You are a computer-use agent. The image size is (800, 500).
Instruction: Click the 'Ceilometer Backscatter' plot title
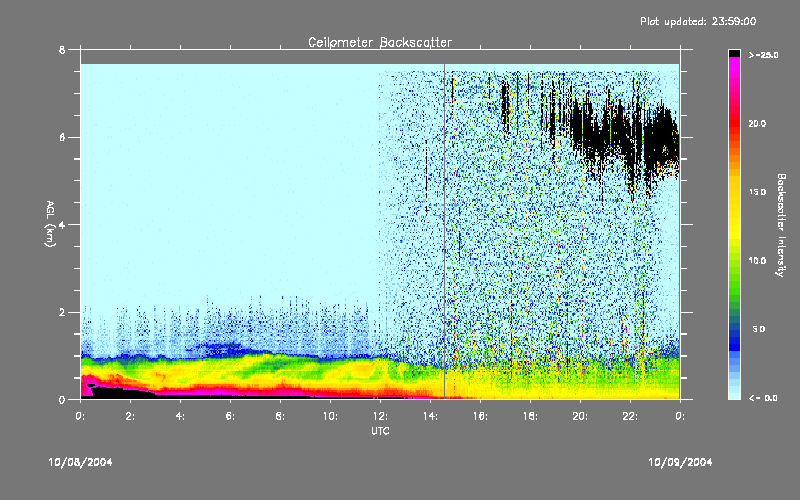(380, 42)
